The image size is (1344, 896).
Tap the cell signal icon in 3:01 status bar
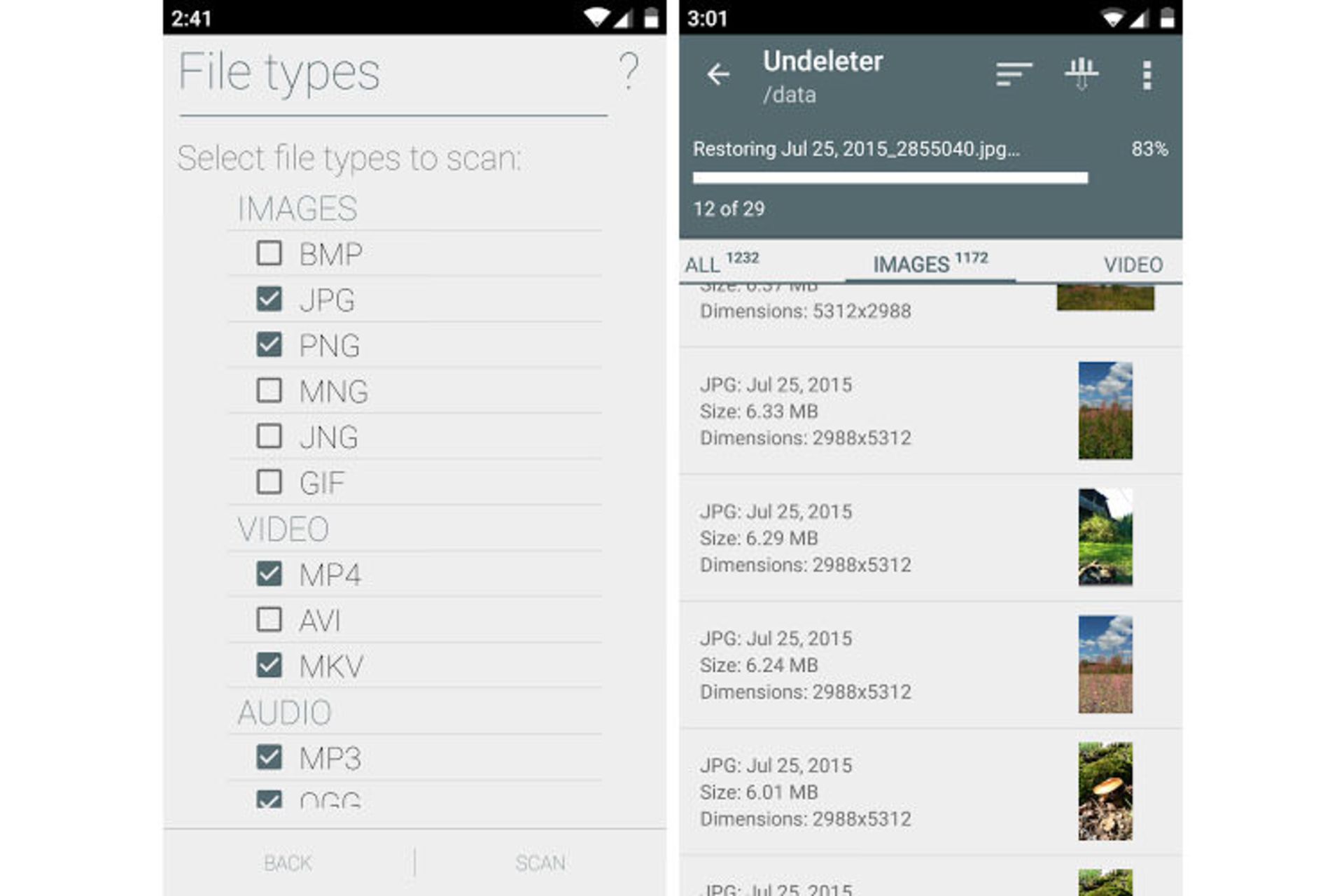[1139, 18]
